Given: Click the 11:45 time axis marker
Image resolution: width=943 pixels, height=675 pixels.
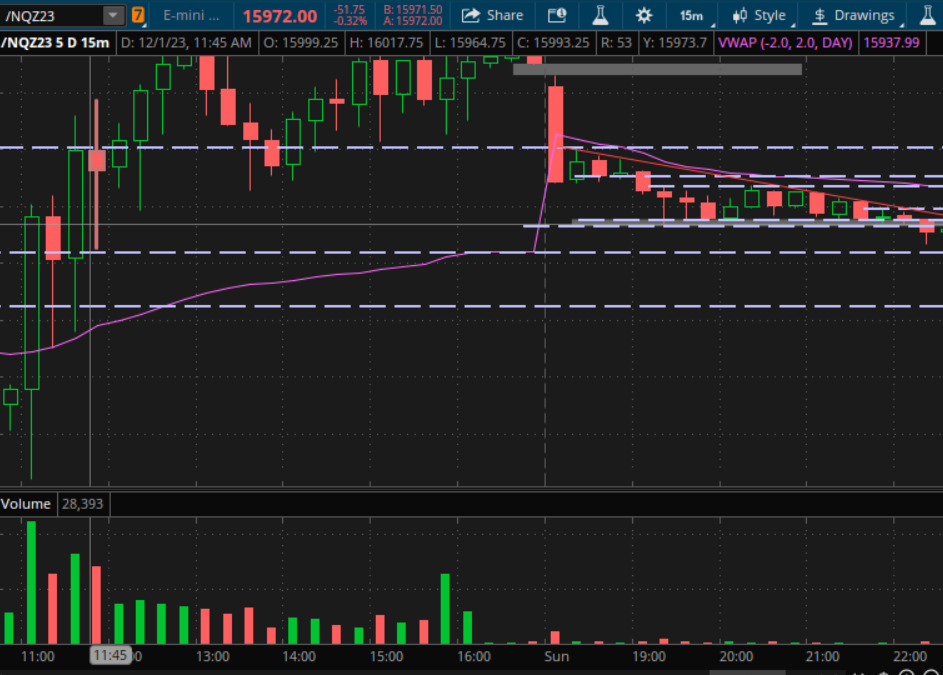Looking at the screenshot, I should pyautogui.click(x=110, y=656).
